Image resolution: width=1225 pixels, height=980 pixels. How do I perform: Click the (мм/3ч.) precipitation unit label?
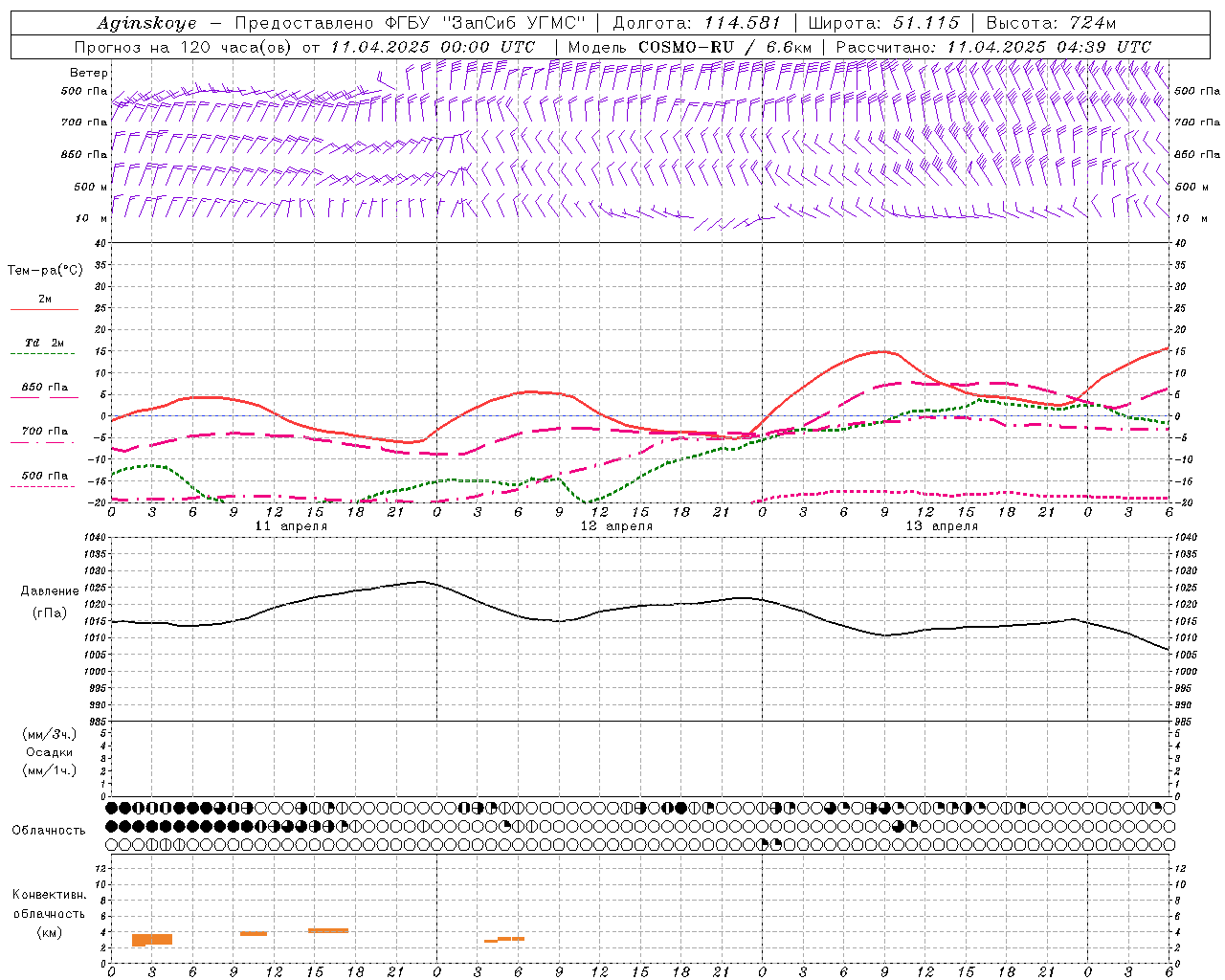[x=50, y=734]
